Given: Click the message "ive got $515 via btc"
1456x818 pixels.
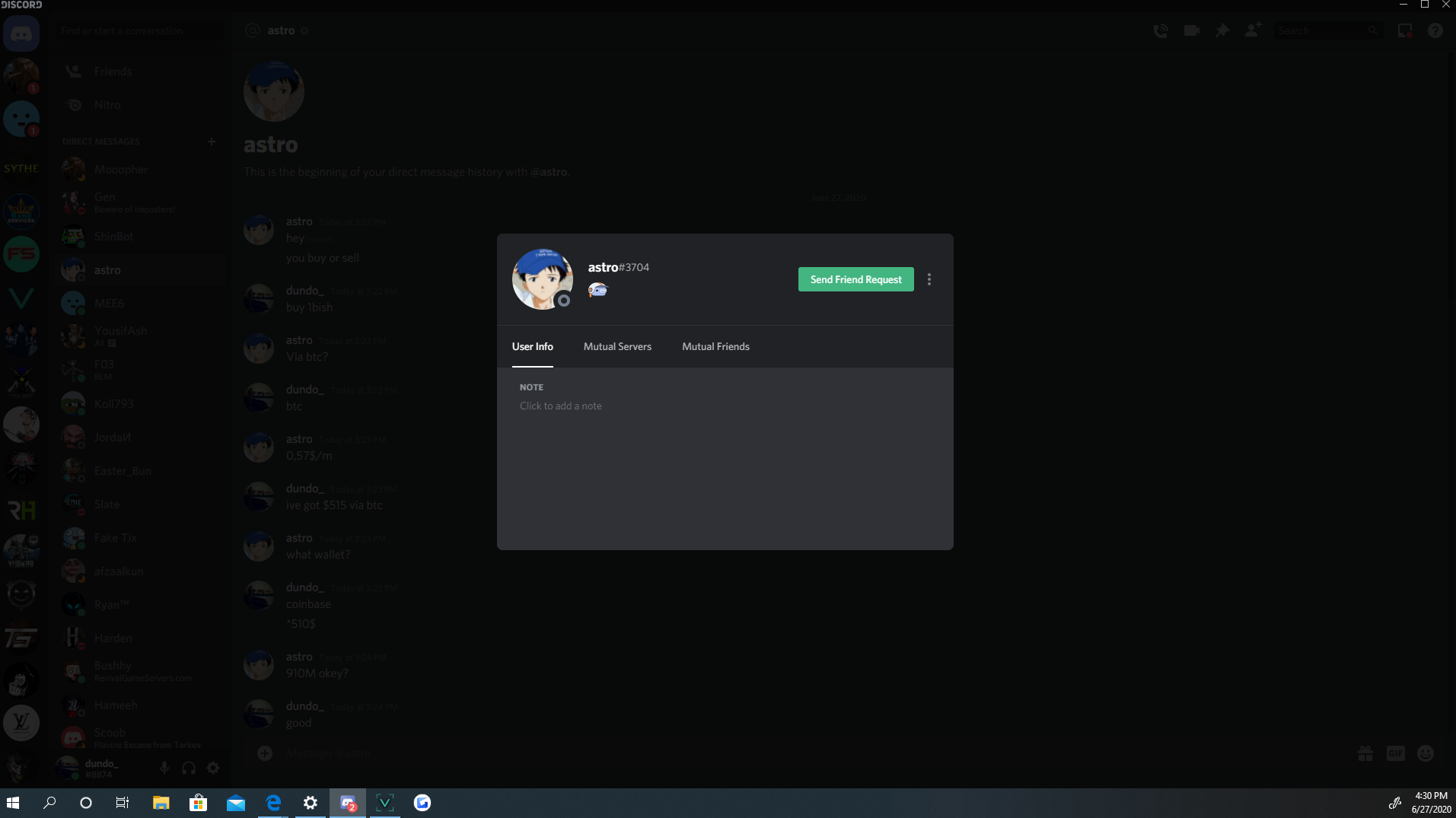Looking at the screenshot, I should (334, 505).
